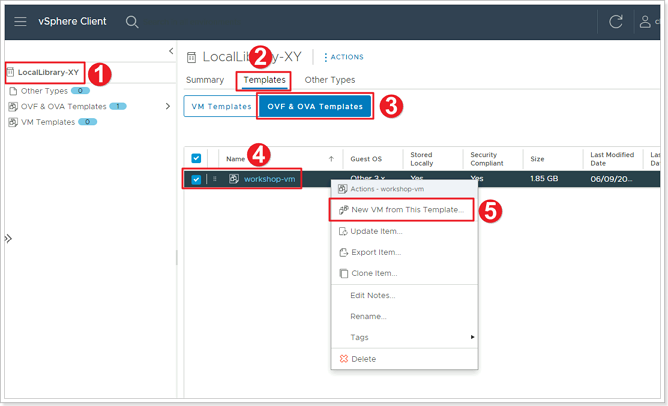
Task: Click the Clone Item icon in menu
Action: pyautogui.click(x=343, y=274)
